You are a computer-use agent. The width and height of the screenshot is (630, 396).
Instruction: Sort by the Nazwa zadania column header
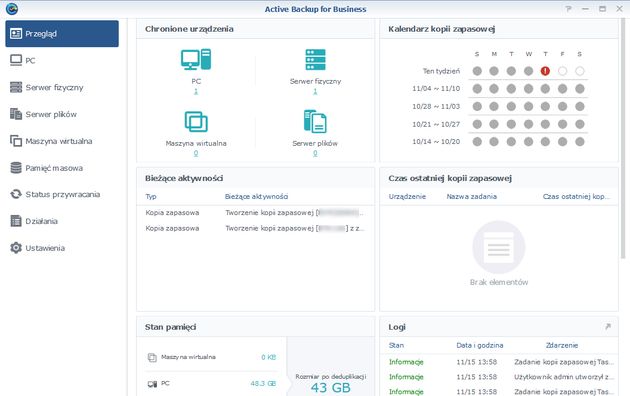click(472, 196)
